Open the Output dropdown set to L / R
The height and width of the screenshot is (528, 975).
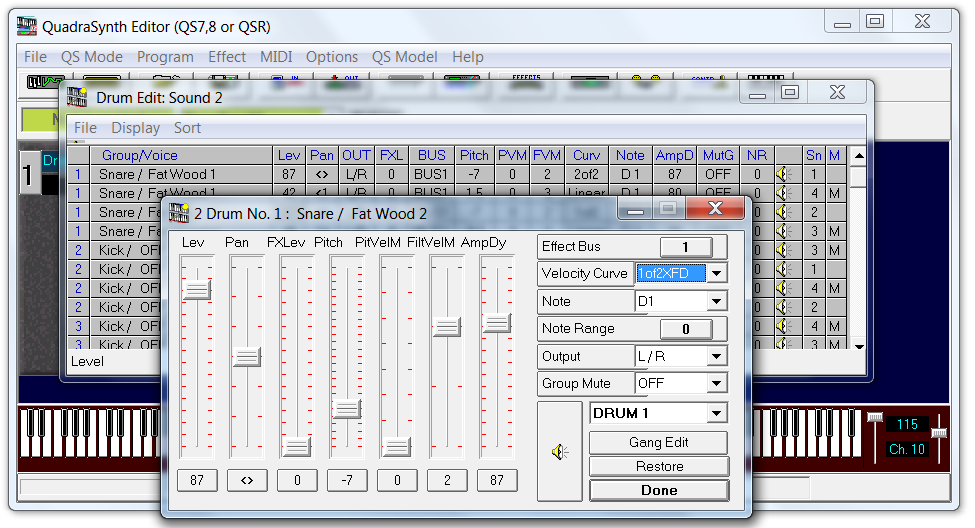[x=717, y=356]
